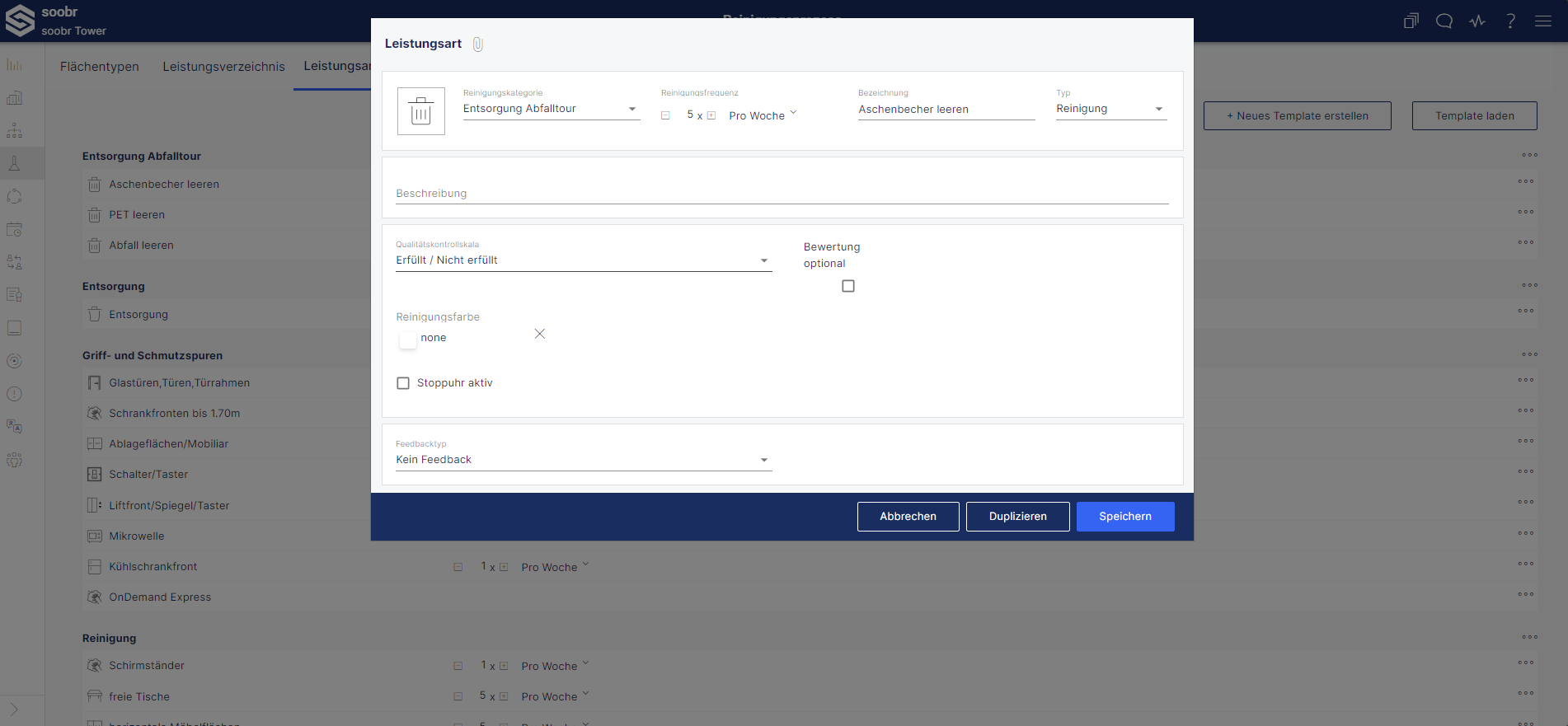Image resolution: width=1568 pixels, height=726 pixels.
Task: Click the Duplizieren button
Action: (x=1017, y=517)
